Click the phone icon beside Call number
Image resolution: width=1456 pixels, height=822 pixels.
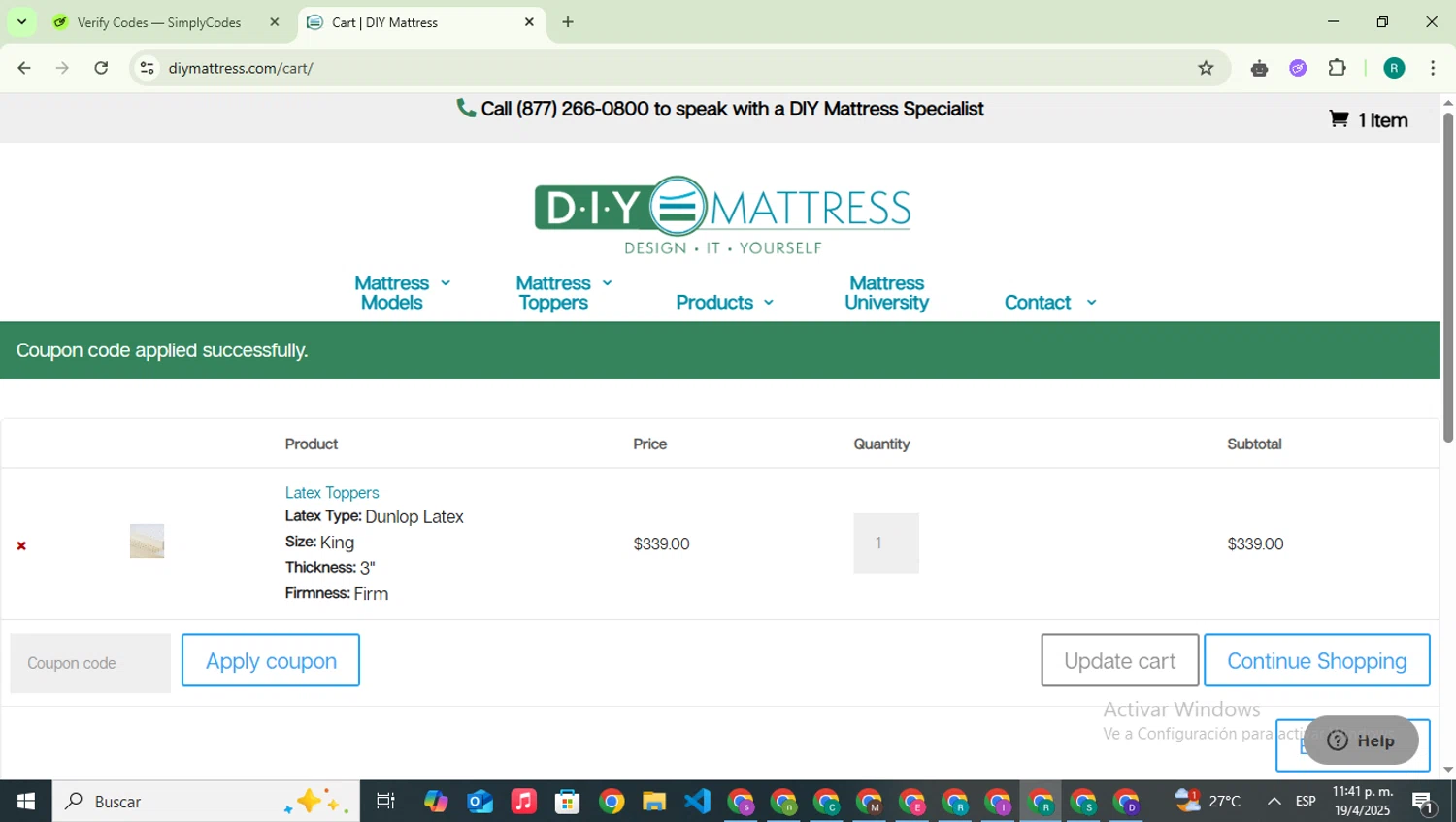466,108
